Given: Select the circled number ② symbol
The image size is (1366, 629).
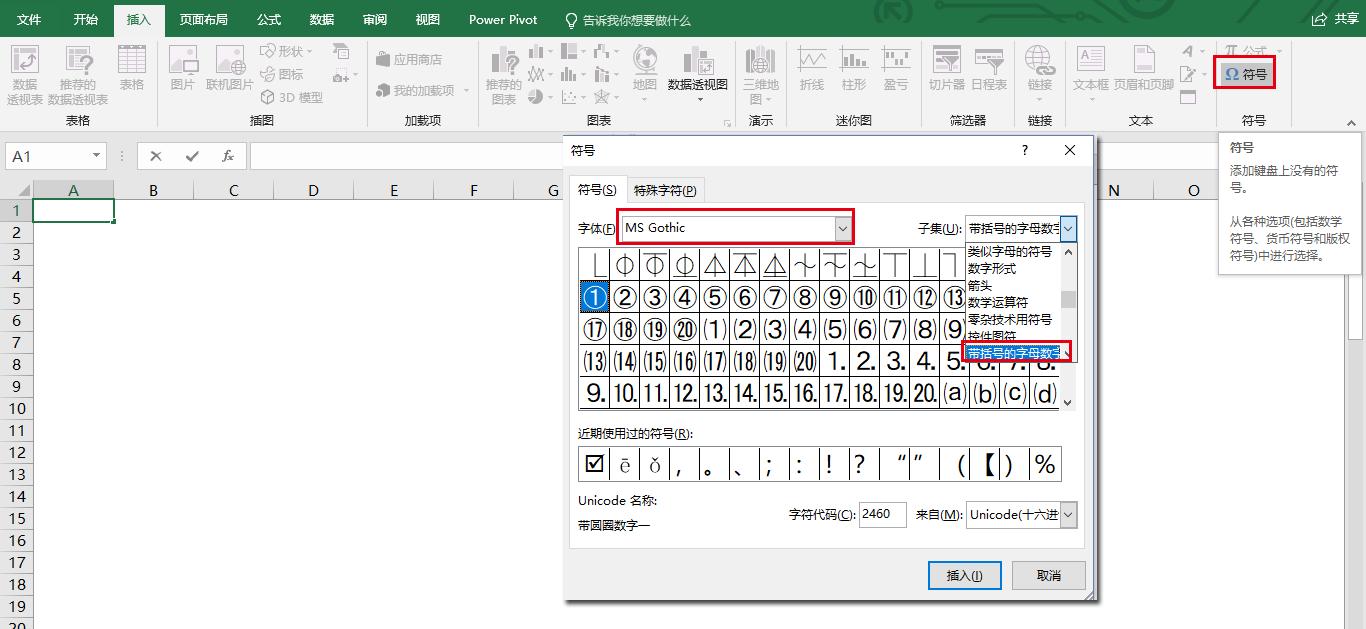Looking at the screenshot, I should click(625, 296).
